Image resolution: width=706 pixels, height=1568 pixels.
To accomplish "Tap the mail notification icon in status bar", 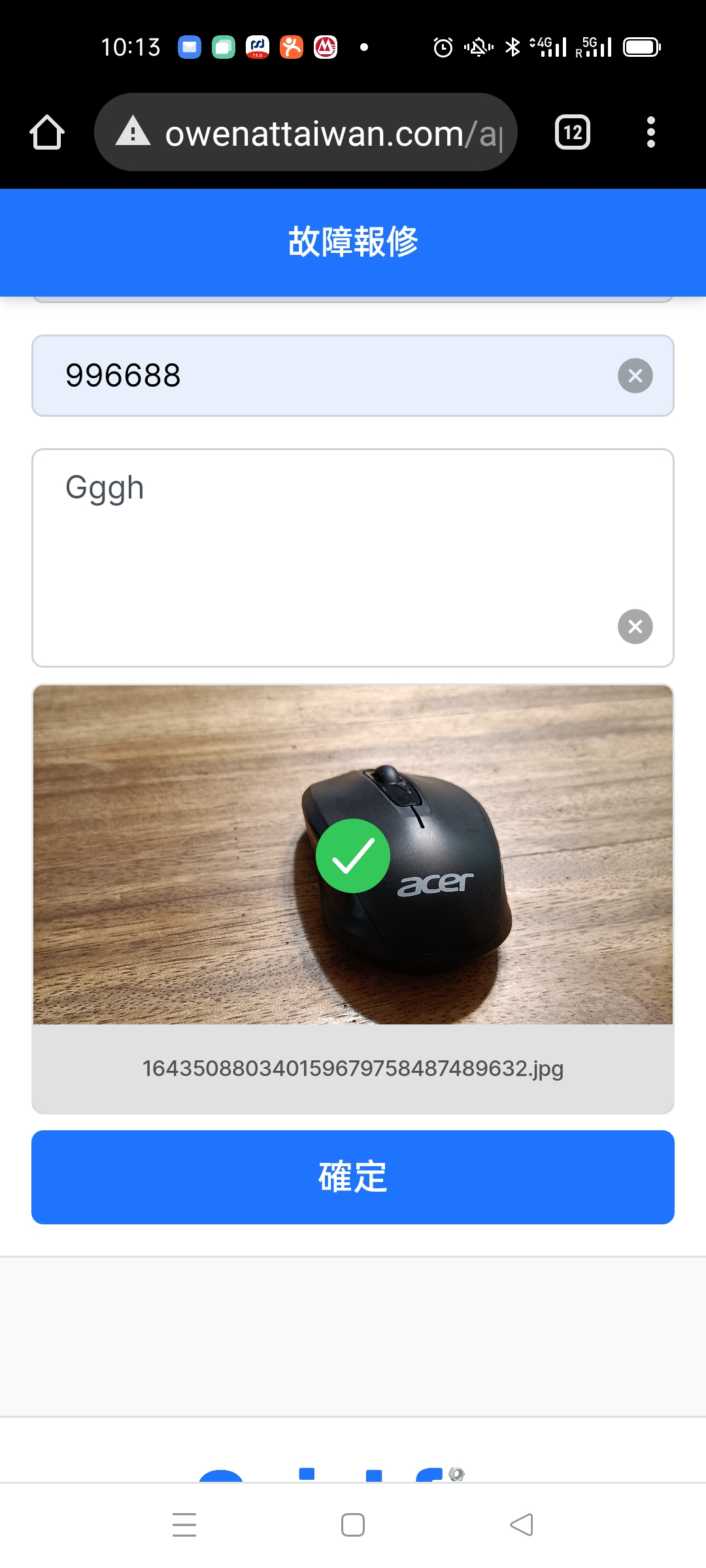I will (190, 47).
